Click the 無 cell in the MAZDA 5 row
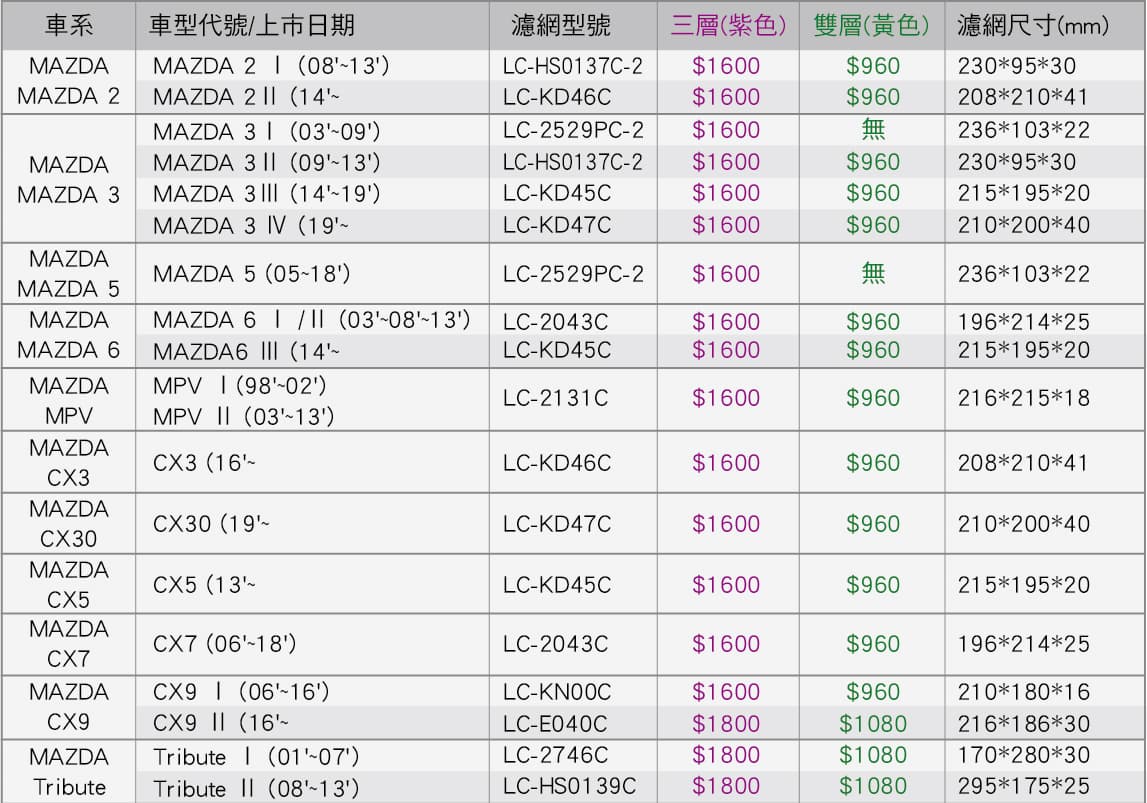Screen dimensions: 1147x803 tap(873, 273)
